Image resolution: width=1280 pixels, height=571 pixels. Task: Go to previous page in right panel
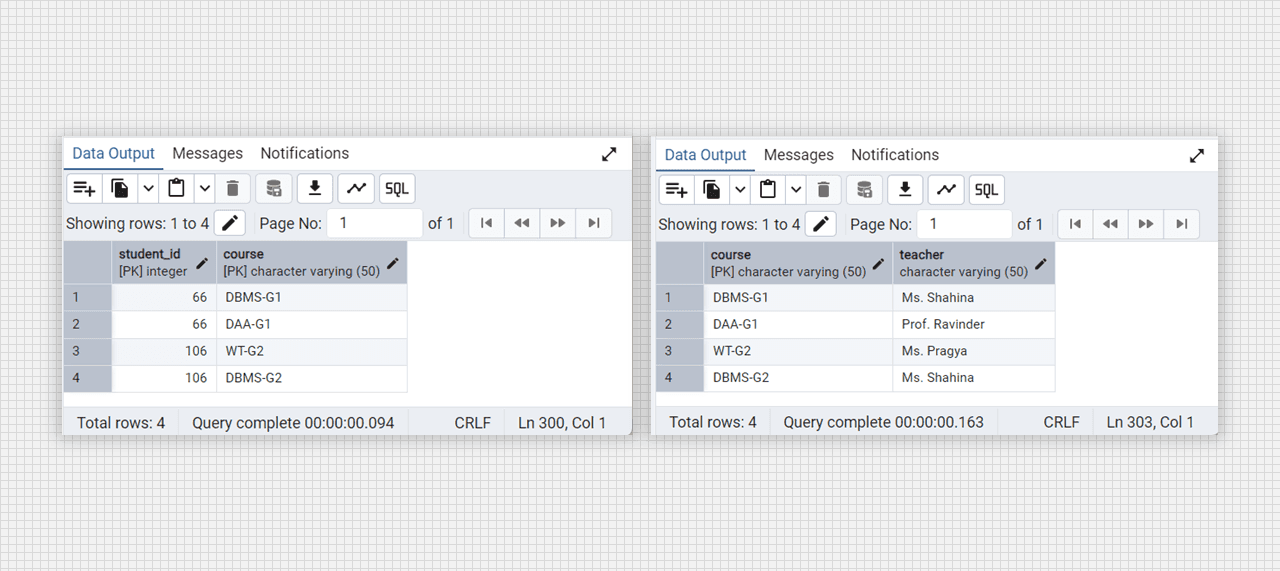point(1110,224)
